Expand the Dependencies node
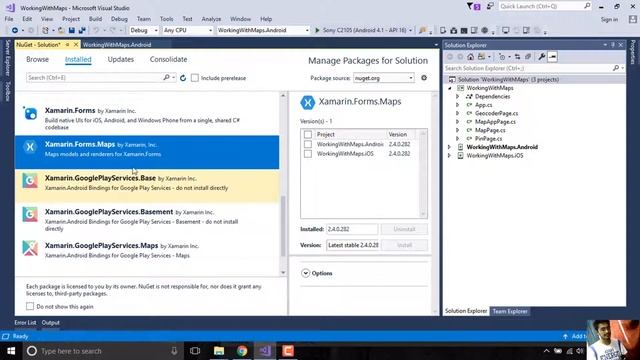This screenshot has width=640, height=360. 458,96
